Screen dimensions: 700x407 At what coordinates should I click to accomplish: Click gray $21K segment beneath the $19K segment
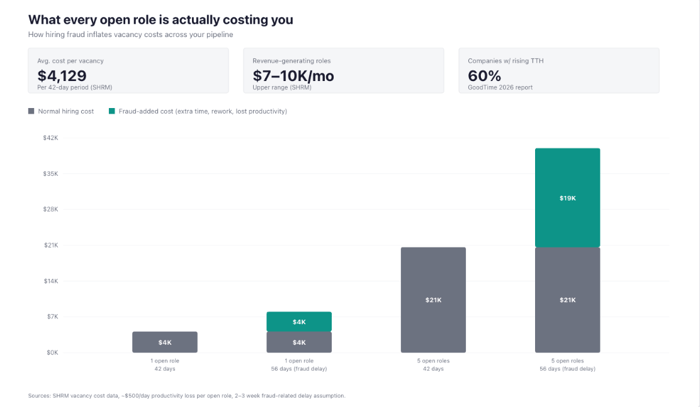[x=567, y=300]
